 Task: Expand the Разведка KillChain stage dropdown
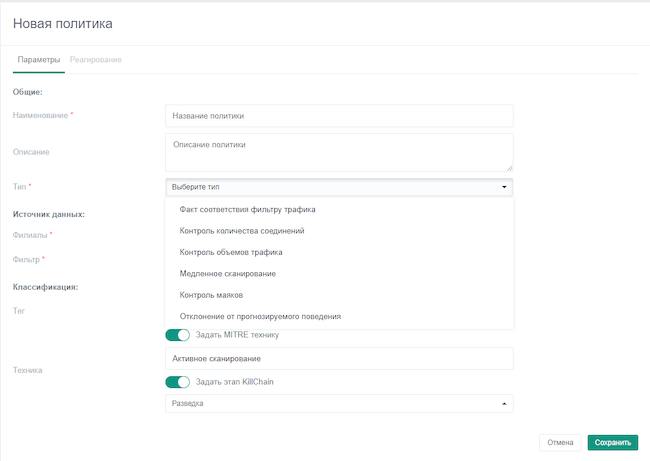(338, 404)
